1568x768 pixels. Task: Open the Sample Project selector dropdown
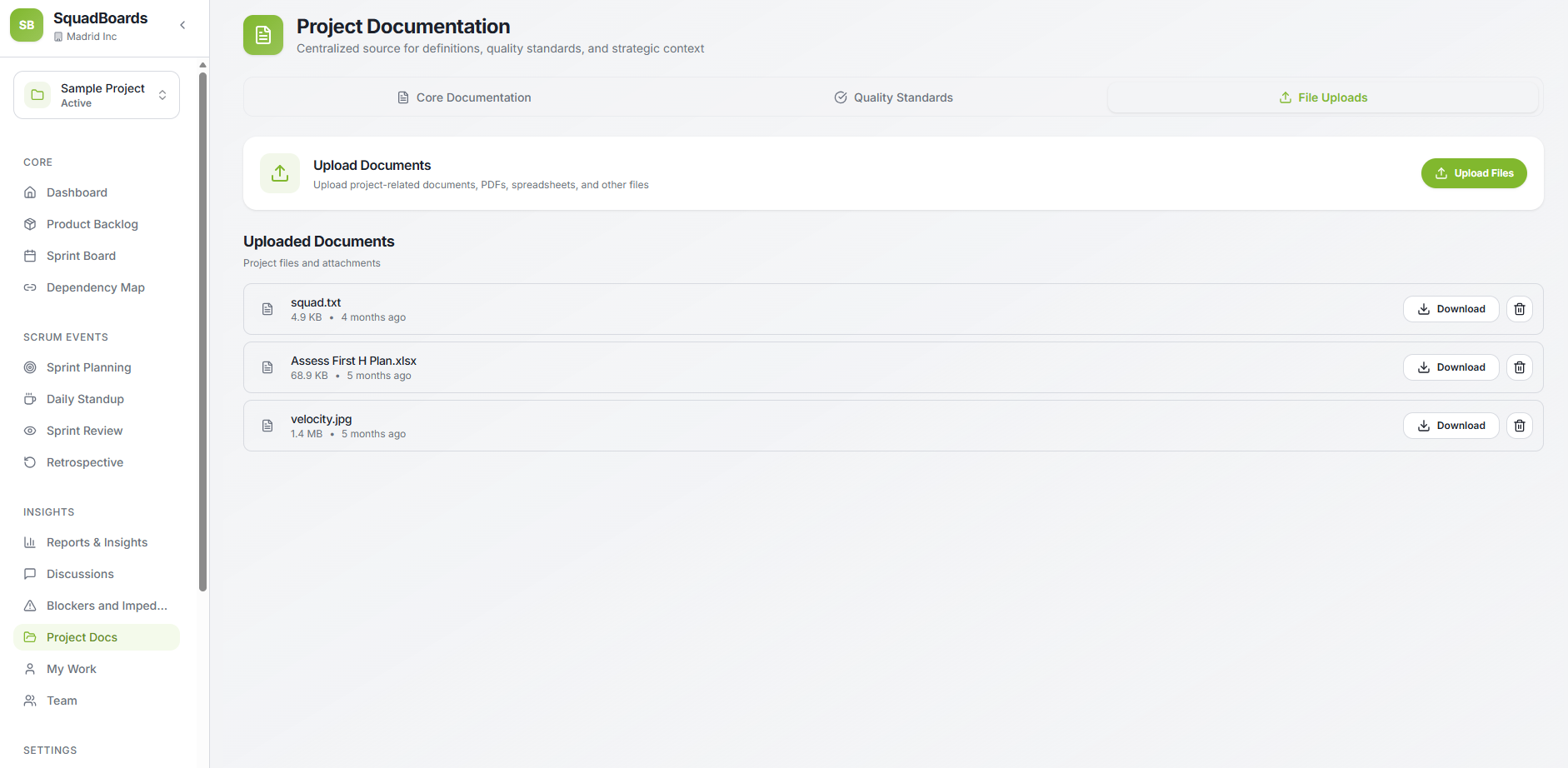[x=97, y=95]
